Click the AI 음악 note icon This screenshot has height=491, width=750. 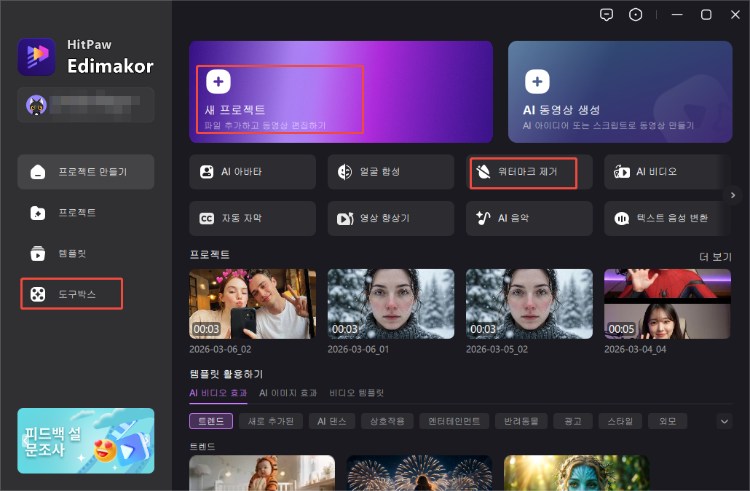pyautogui.click(x=483, y=218)
